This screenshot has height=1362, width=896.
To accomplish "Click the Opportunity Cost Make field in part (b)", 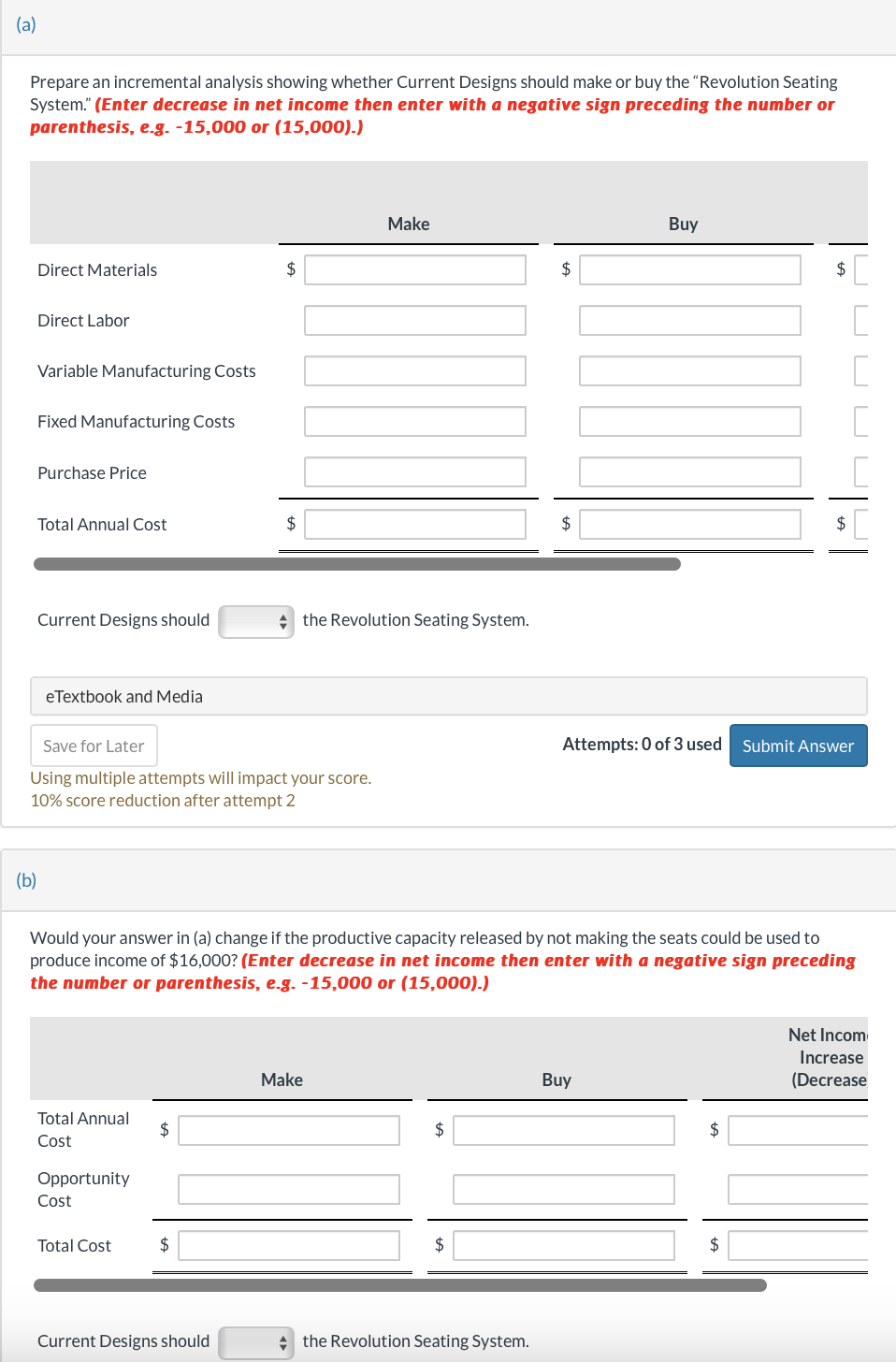I will tap(288, 1189).
